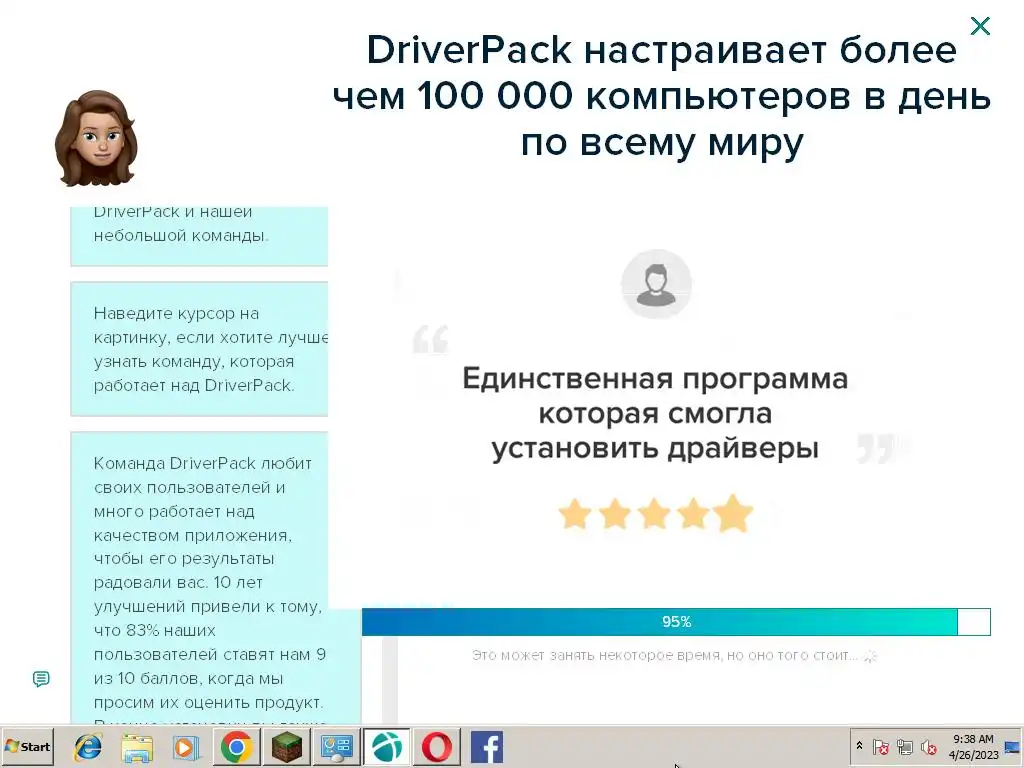Click the assistant avatar with brown hair
1024x768 pixels.
tap(96, 138)
